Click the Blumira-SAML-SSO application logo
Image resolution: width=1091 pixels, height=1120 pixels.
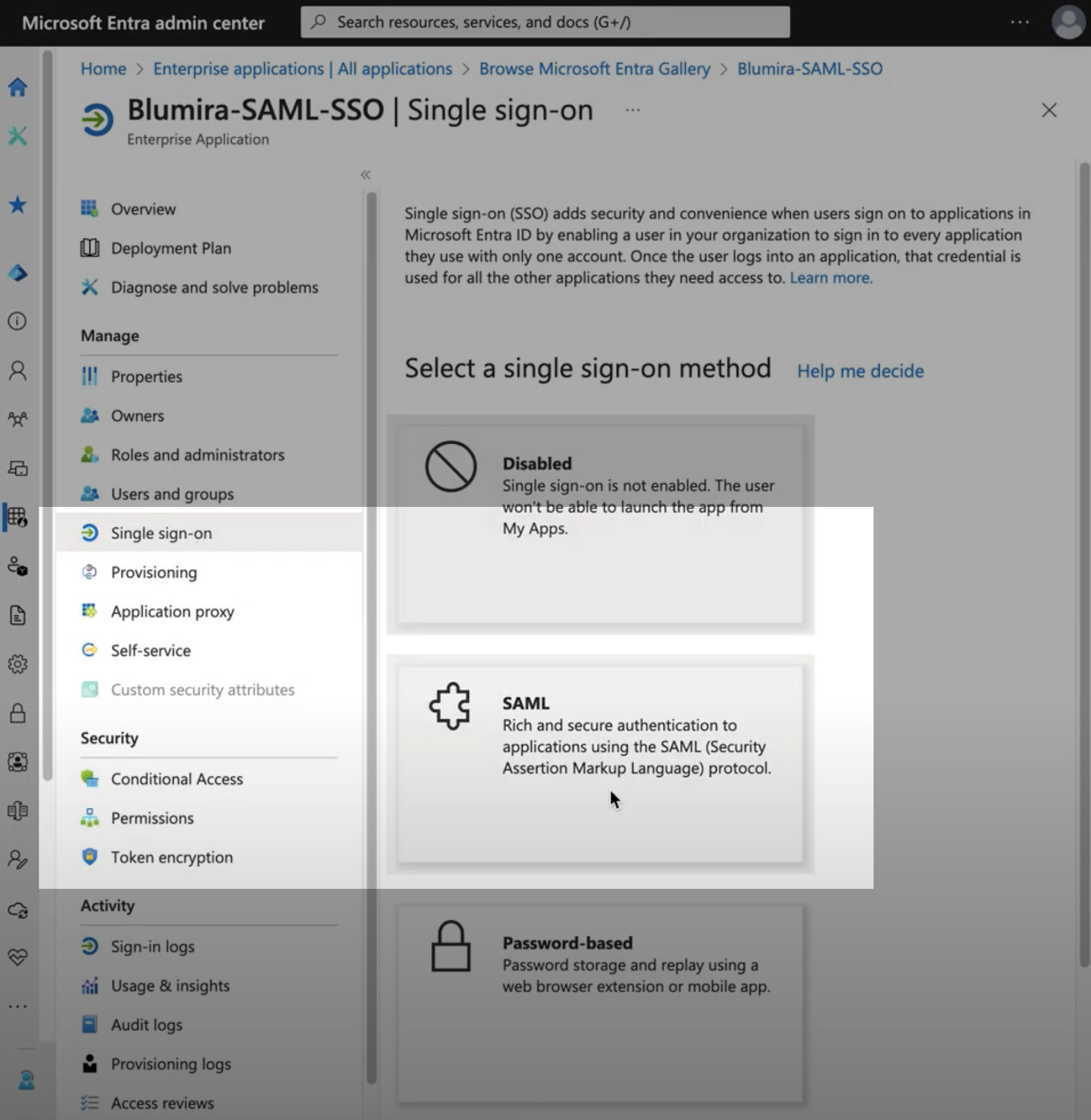[97, 119]
